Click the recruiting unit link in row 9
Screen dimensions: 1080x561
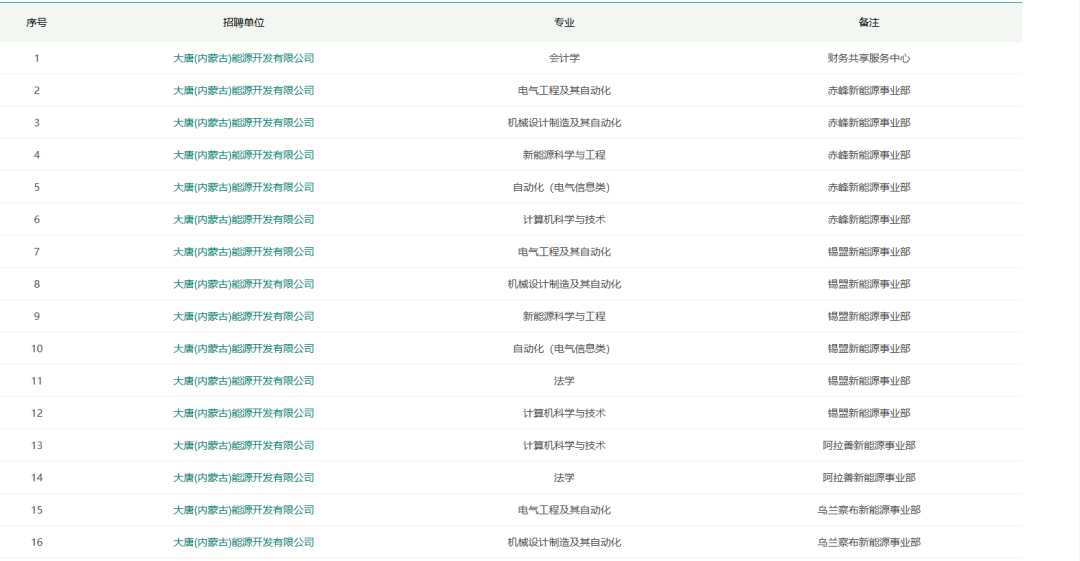243,317
